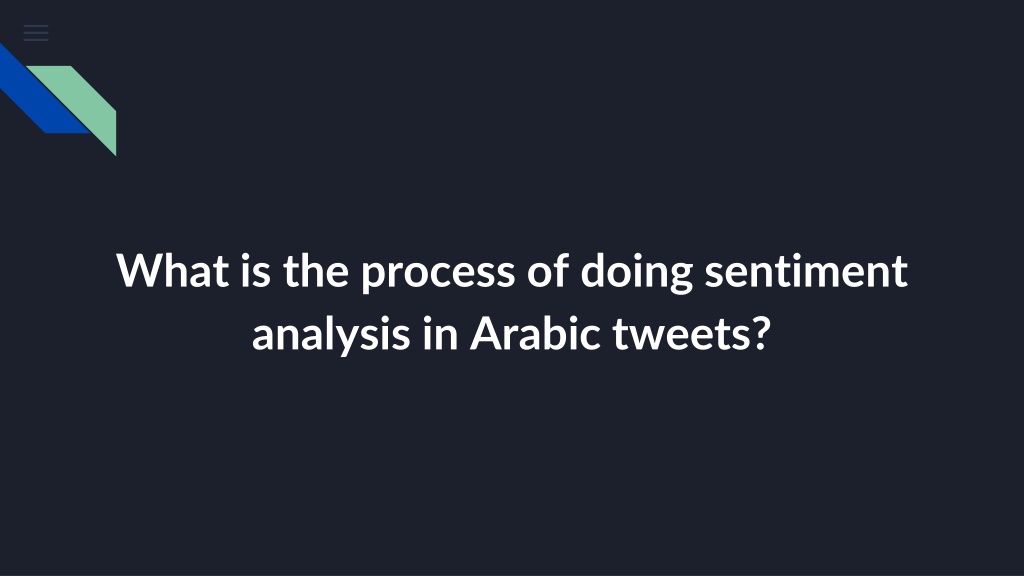Open the hamburger menu icon

(36, 33)
